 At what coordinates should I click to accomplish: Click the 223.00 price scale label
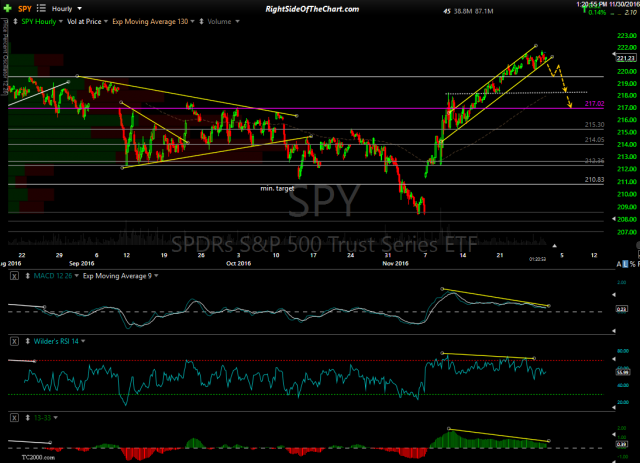coord(627,36)
